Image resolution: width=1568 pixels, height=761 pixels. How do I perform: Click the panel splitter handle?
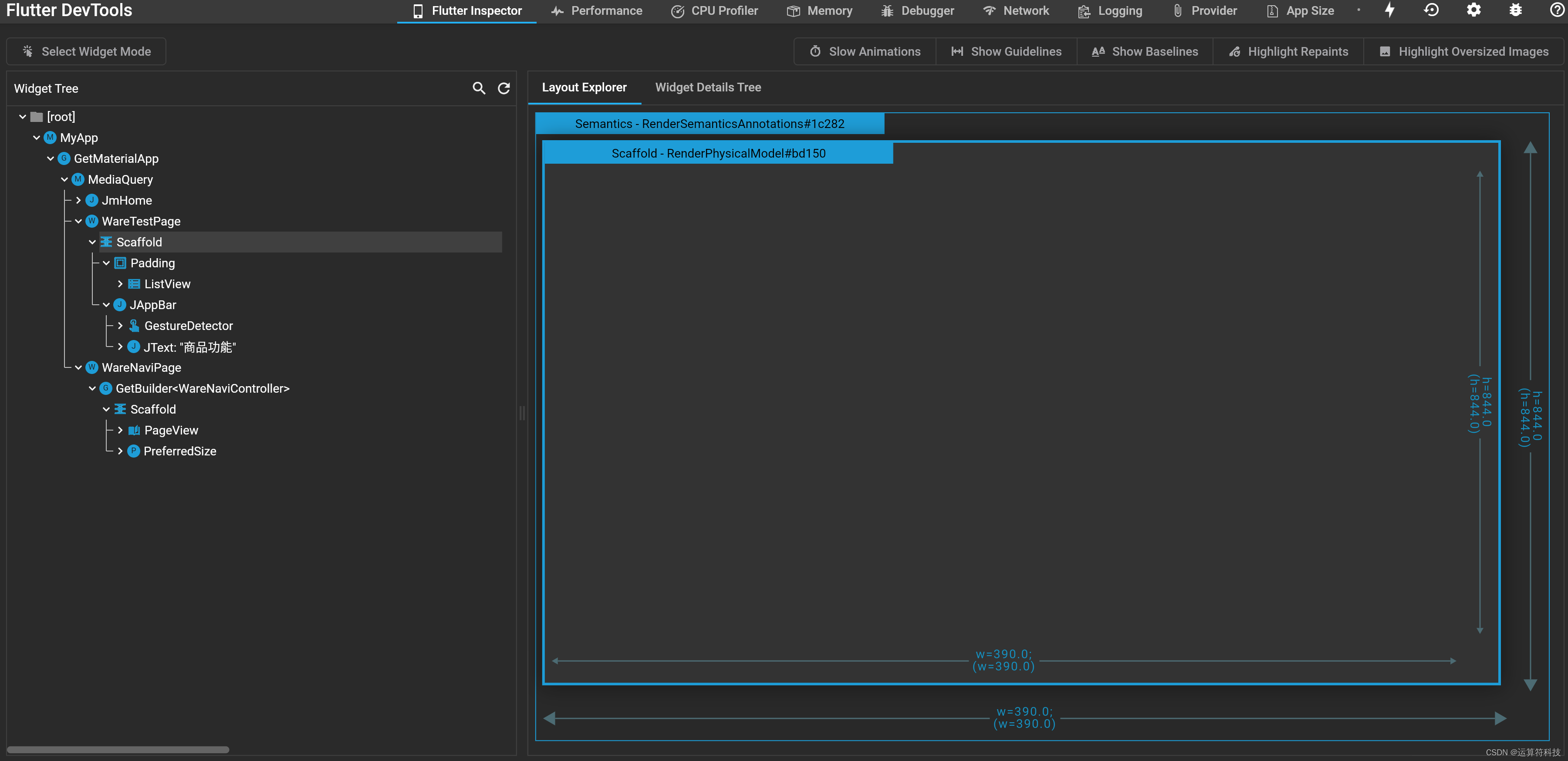coord(522,414)
